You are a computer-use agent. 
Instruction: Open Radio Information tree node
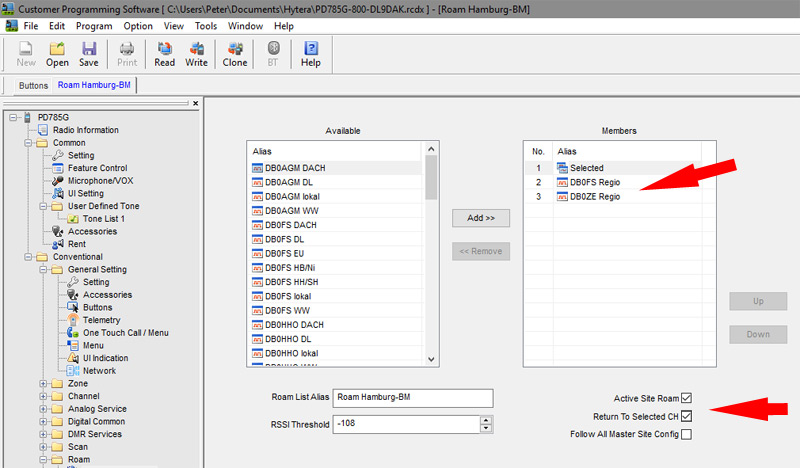click(x=86, y=130)
